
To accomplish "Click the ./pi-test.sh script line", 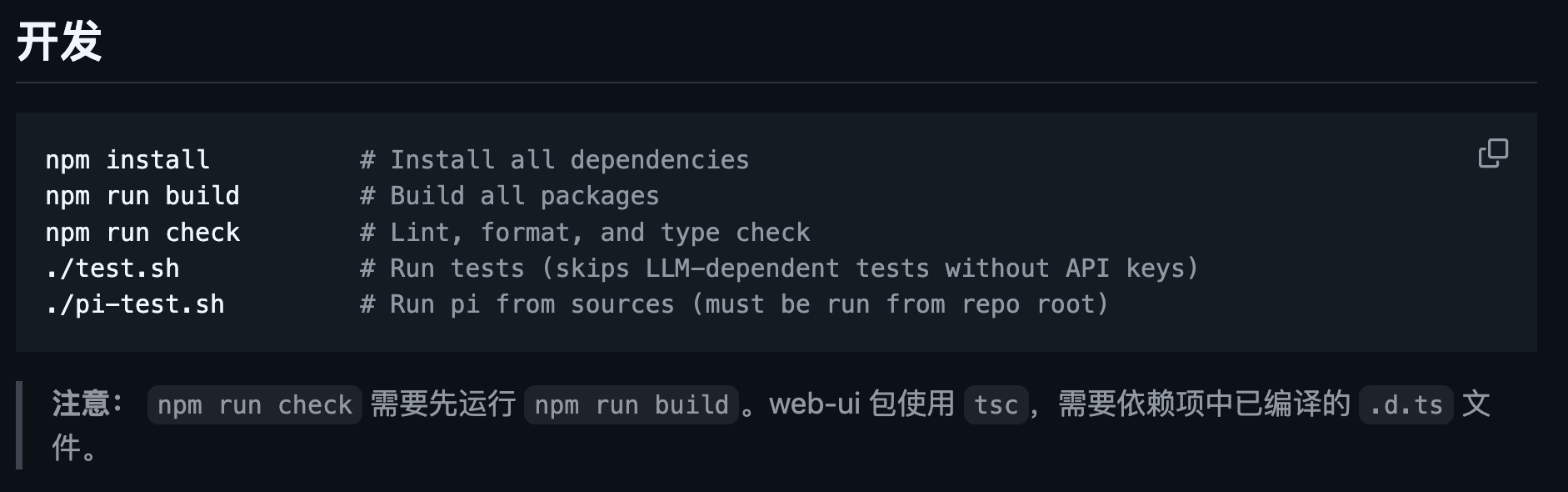I will point(135,304).
